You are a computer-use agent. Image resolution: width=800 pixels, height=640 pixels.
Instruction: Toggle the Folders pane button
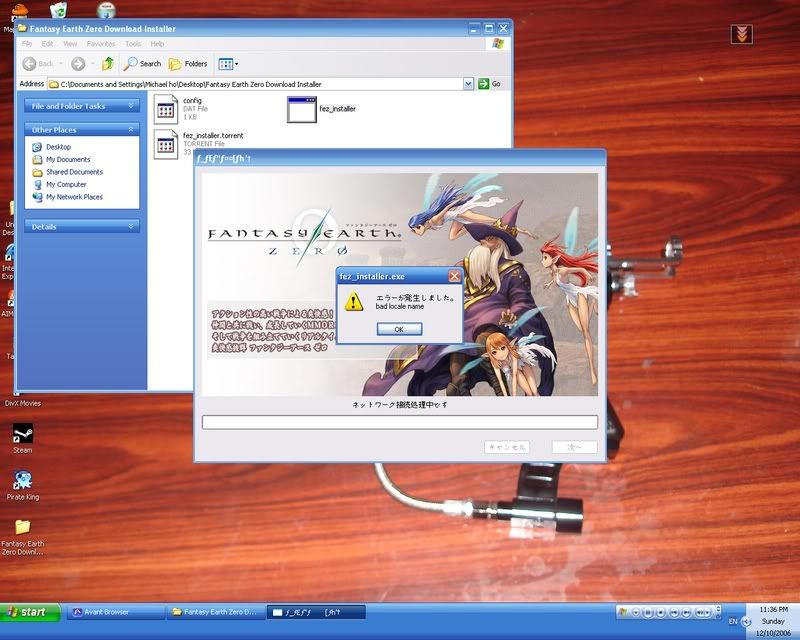(x=188, y=63)
